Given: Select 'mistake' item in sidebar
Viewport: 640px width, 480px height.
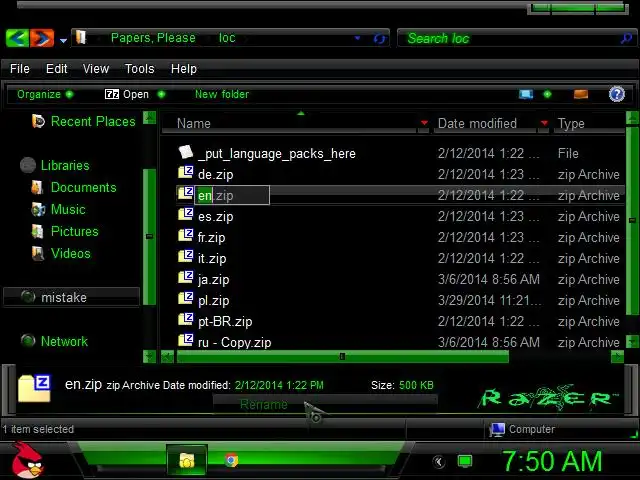Looking at the screenshot, I should pyautogui.click(x=71, y=297).
